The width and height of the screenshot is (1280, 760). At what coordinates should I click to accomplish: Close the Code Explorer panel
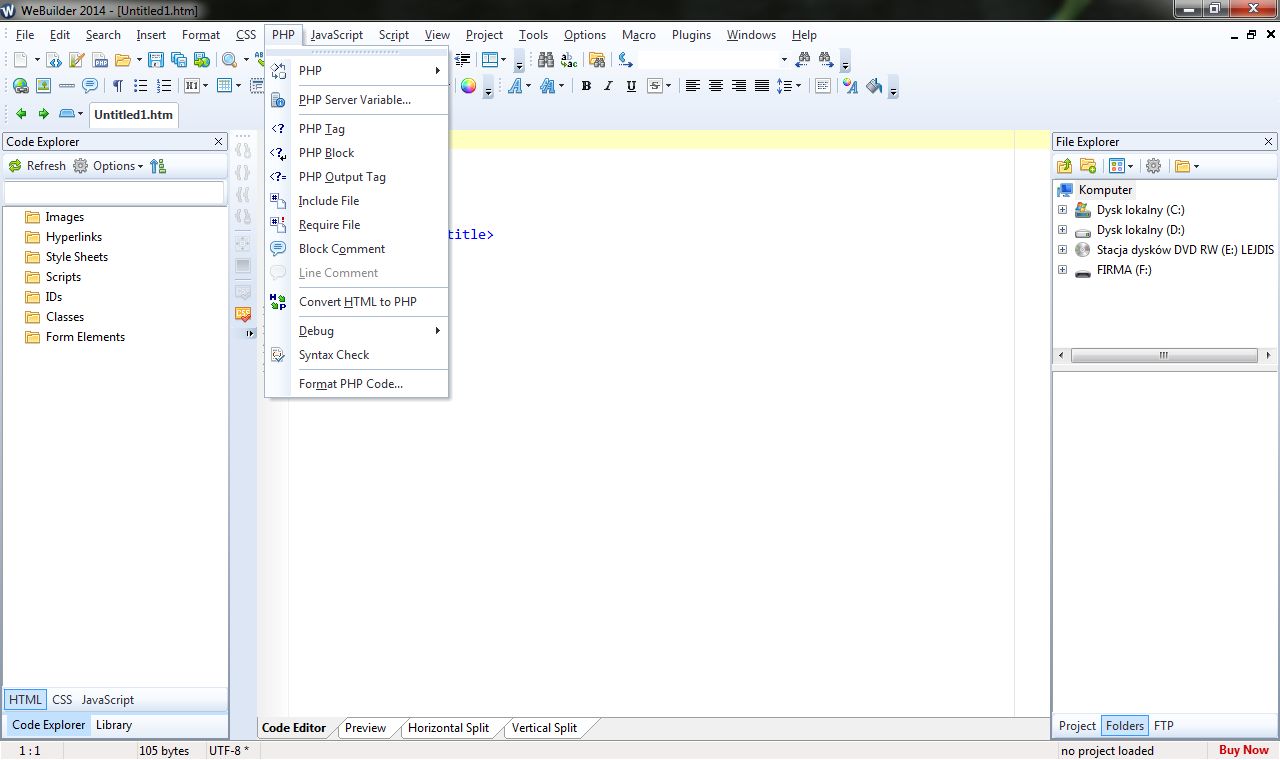tap(219, 142)
